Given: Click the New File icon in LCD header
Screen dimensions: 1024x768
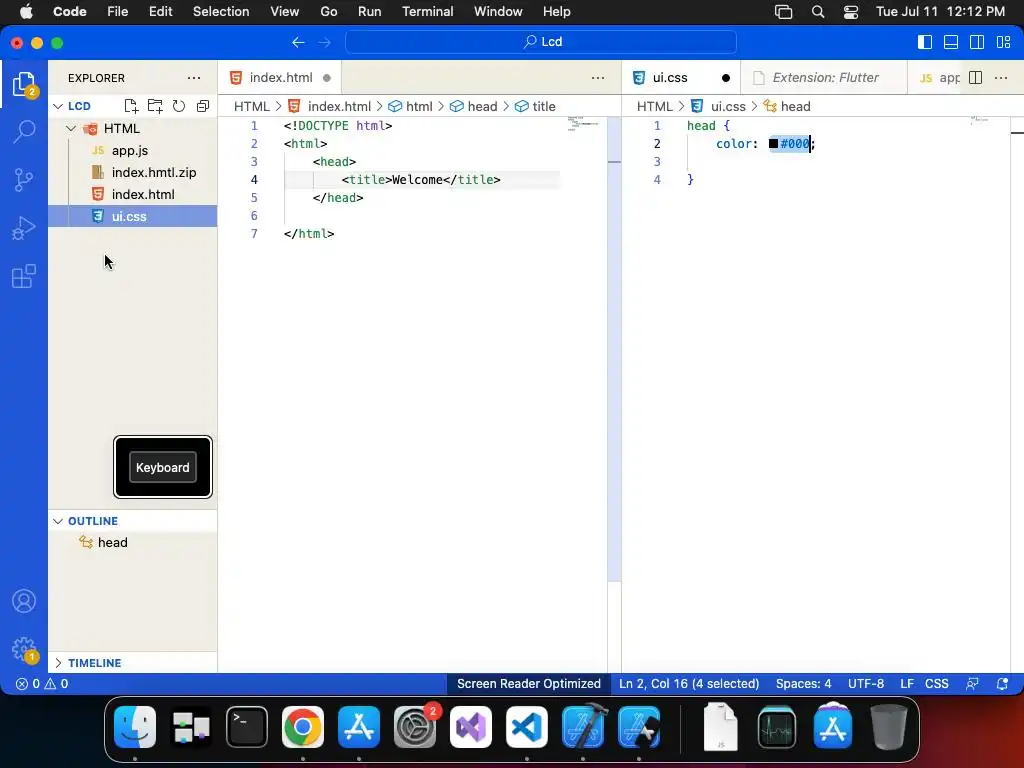Looking at the screenshot, I should pos(131,106).
